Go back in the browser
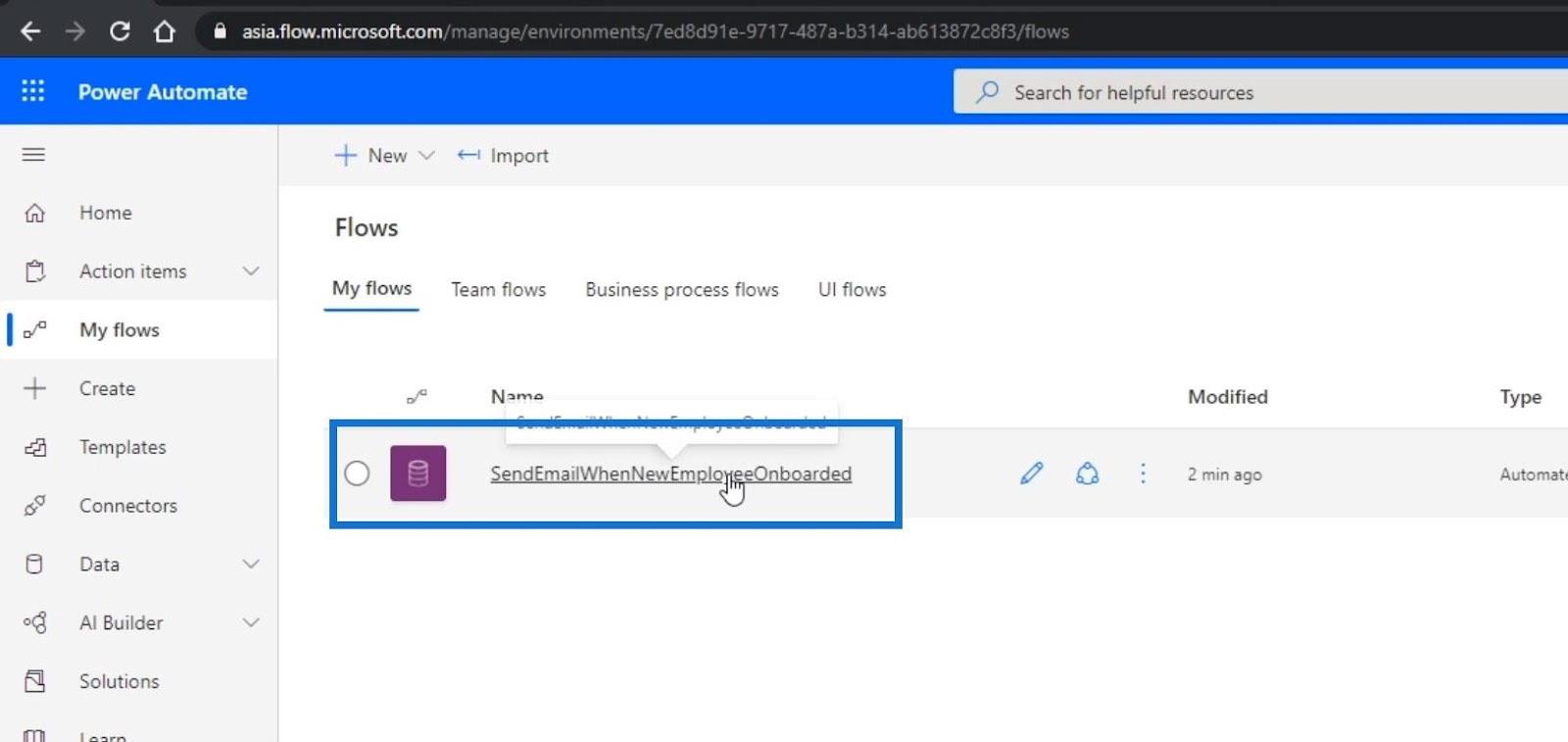 point(30,31)
